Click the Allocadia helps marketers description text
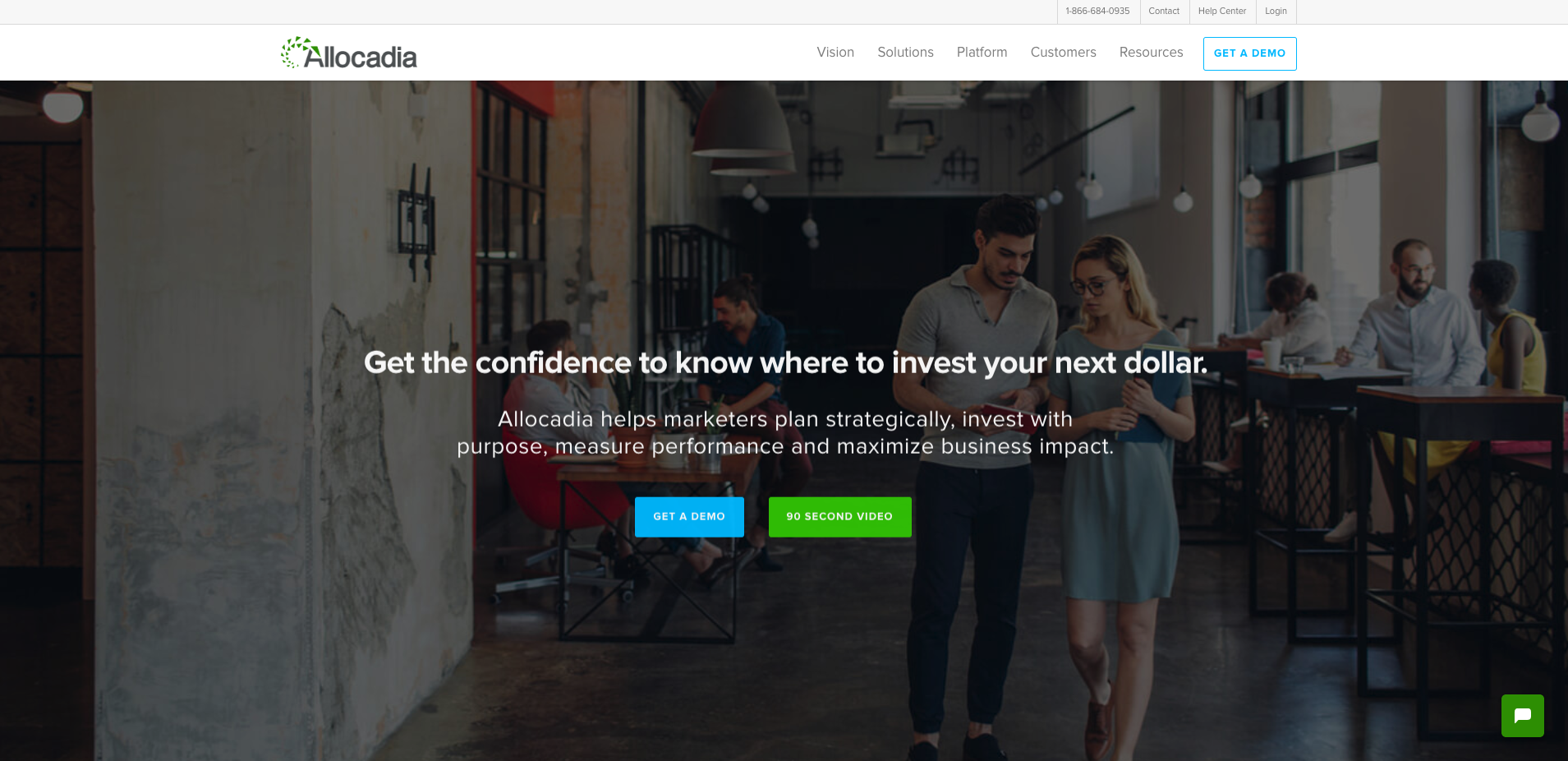The width and height of the screenshot is (1568, 761). [785, 433]
